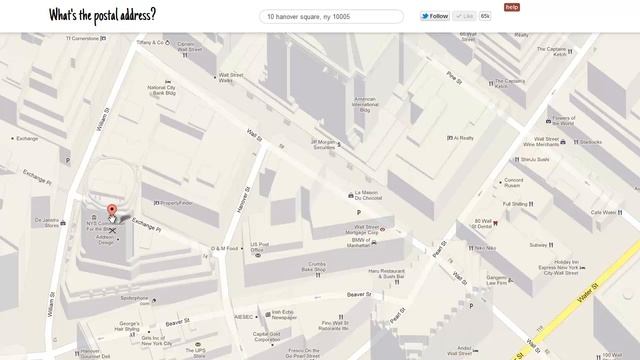Click the red map pin marker
This screenshot has width=640, height=360.
tap(111, 211)
